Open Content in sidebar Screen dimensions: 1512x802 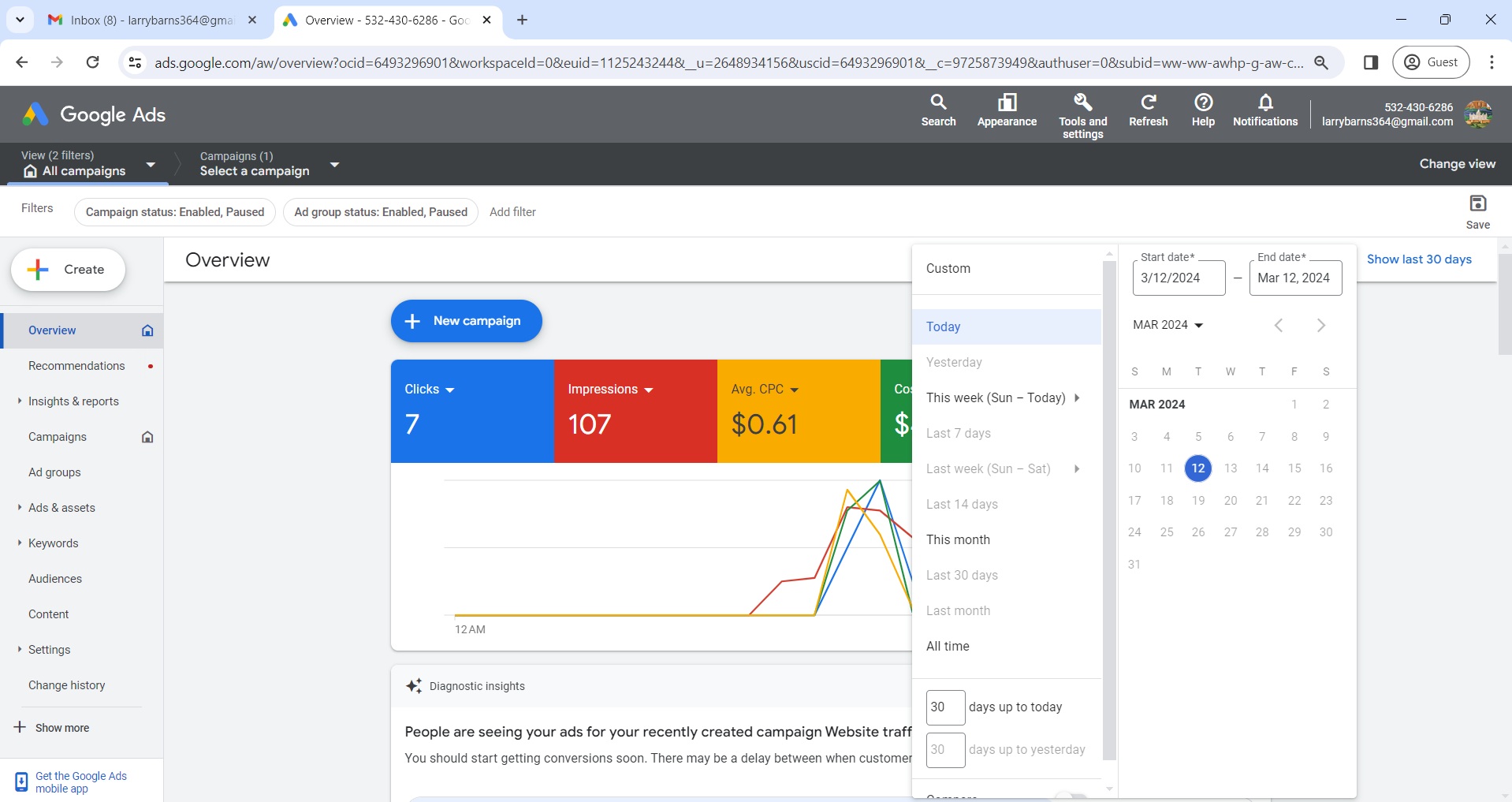click(x=82, y=614)
